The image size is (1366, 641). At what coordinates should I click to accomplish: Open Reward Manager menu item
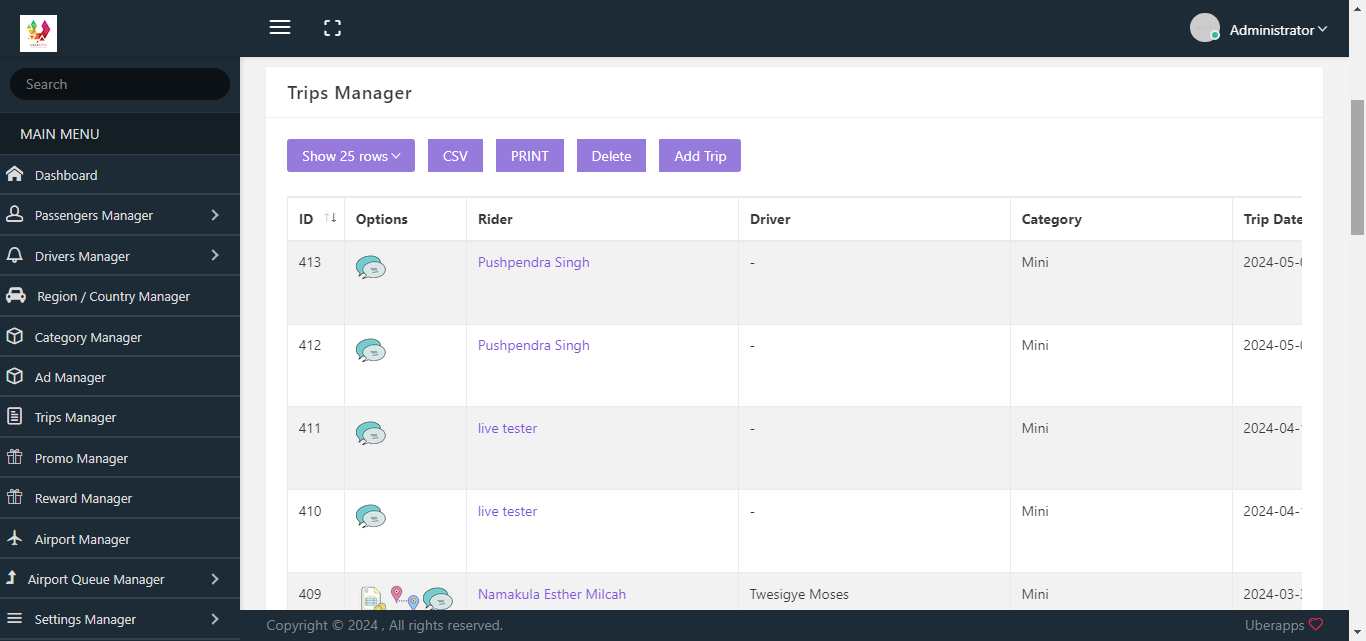[120, 498]
